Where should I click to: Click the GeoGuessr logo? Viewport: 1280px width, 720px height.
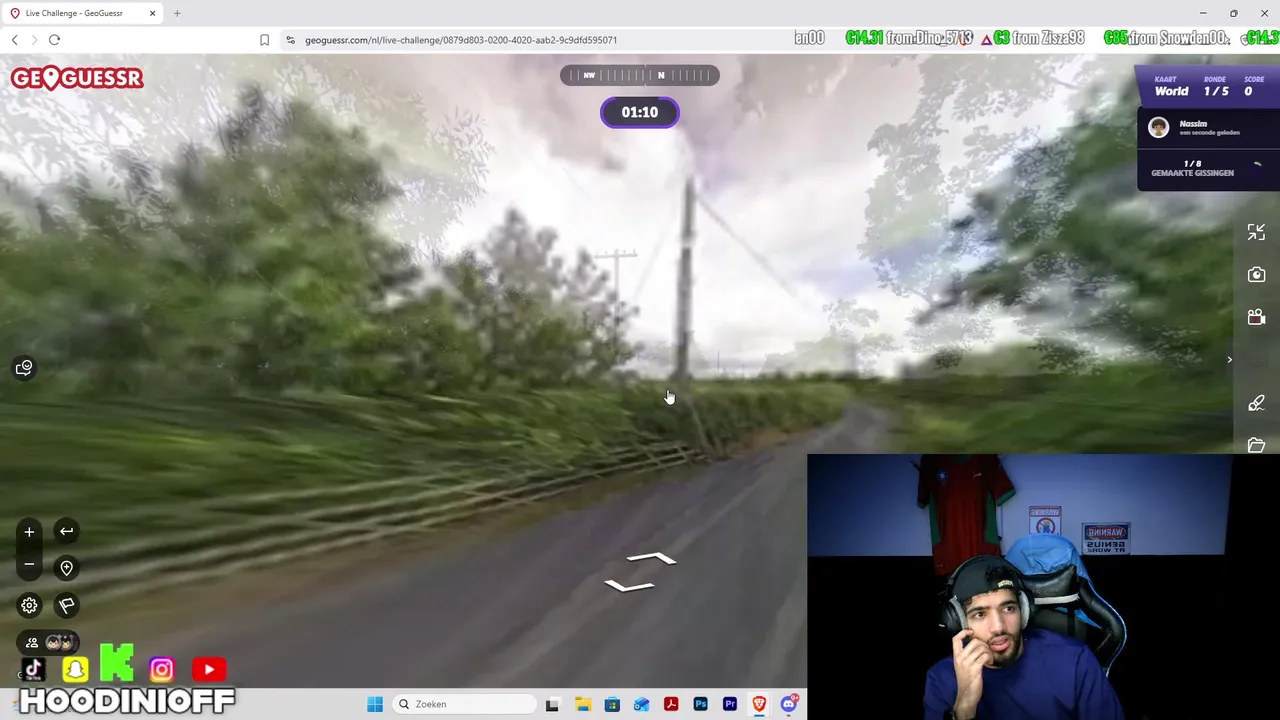coord(77,78)
